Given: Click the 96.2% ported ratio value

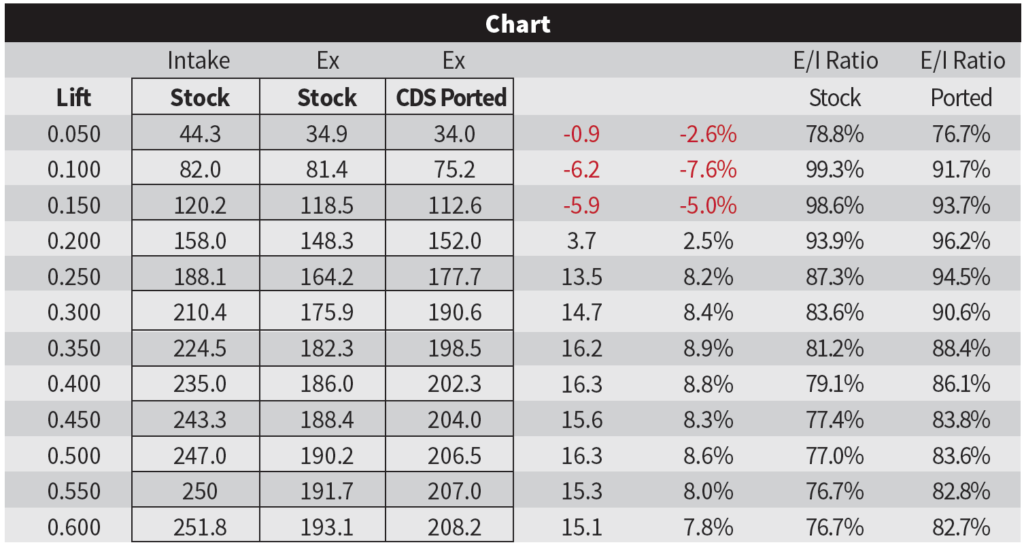Looking at the screenshot, I should [960, 241].
